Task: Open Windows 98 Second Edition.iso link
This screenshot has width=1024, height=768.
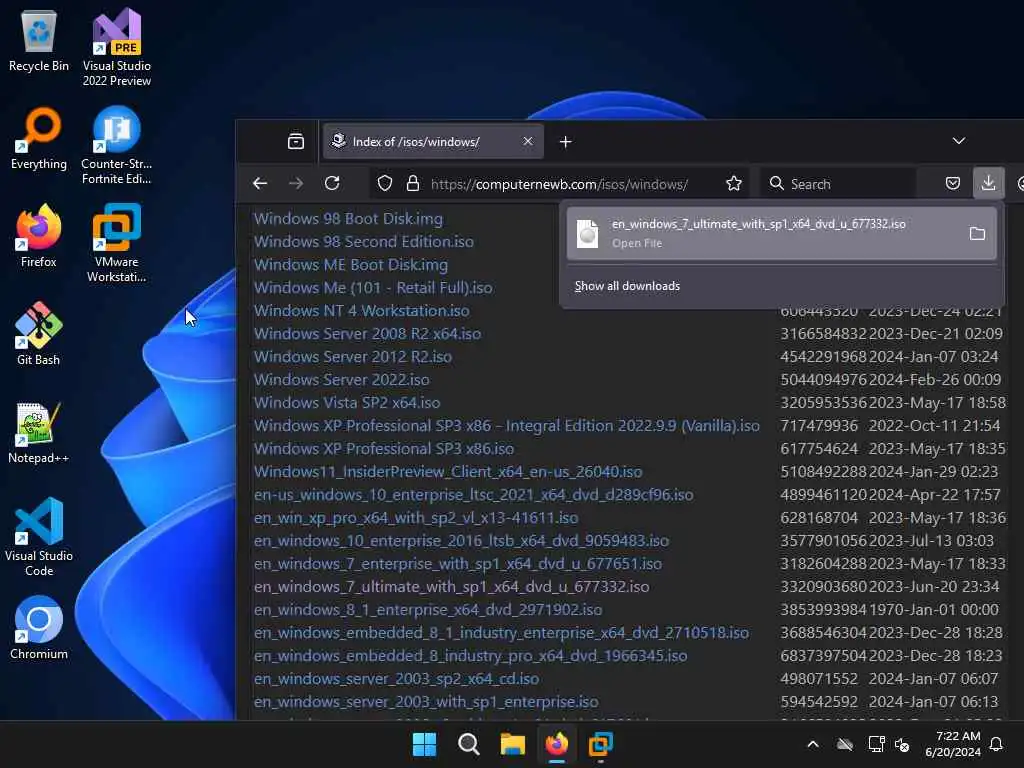Action: (x=364, y=242)
